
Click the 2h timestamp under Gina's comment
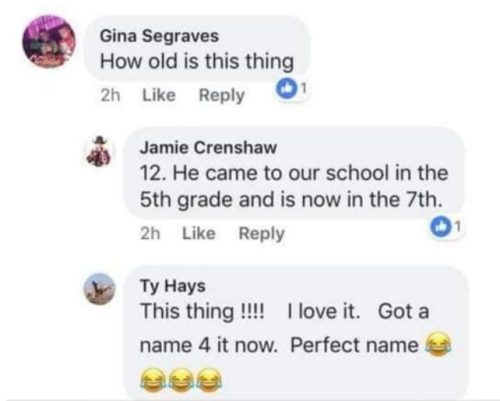point(110,95)
